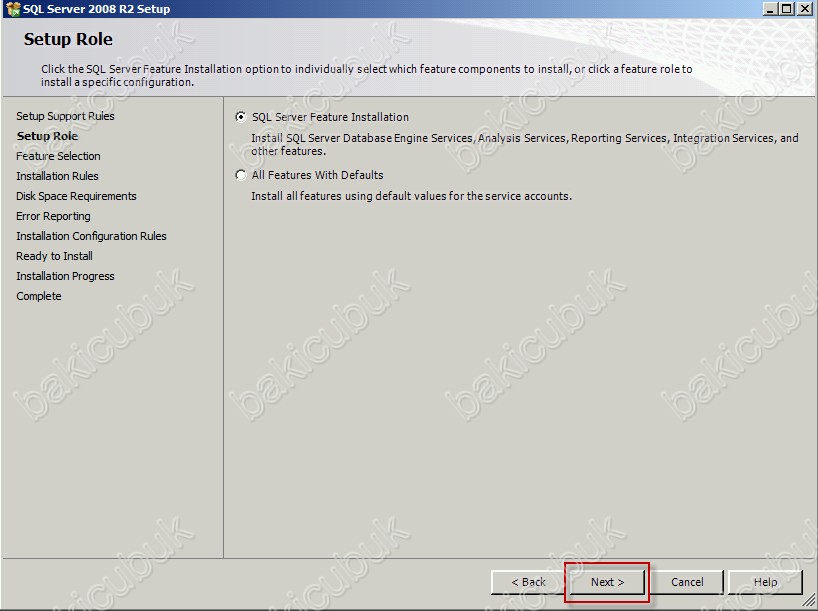The width and height of the screenshot is (818, 611).
Task: Select Ready to Install step
Action: (x=54, y=256)
